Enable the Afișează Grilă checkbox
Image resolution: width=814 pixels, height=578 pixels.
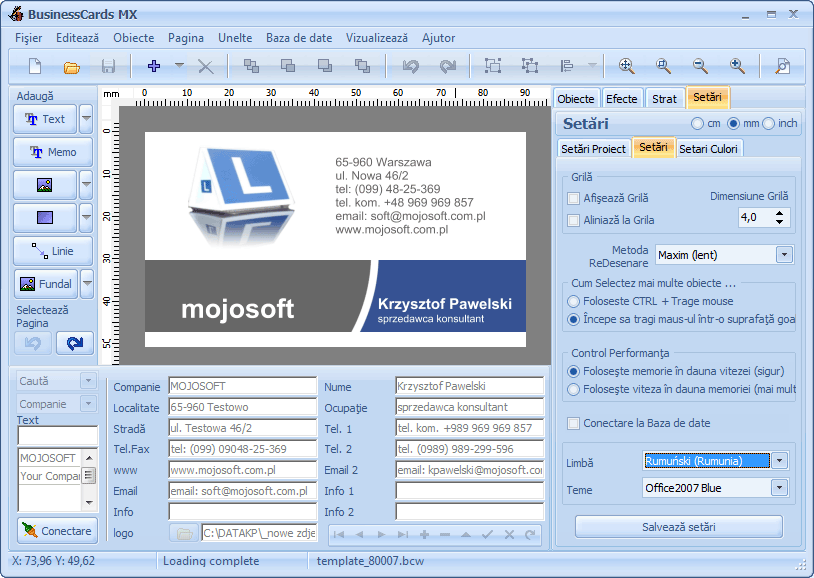pos(574,198)
